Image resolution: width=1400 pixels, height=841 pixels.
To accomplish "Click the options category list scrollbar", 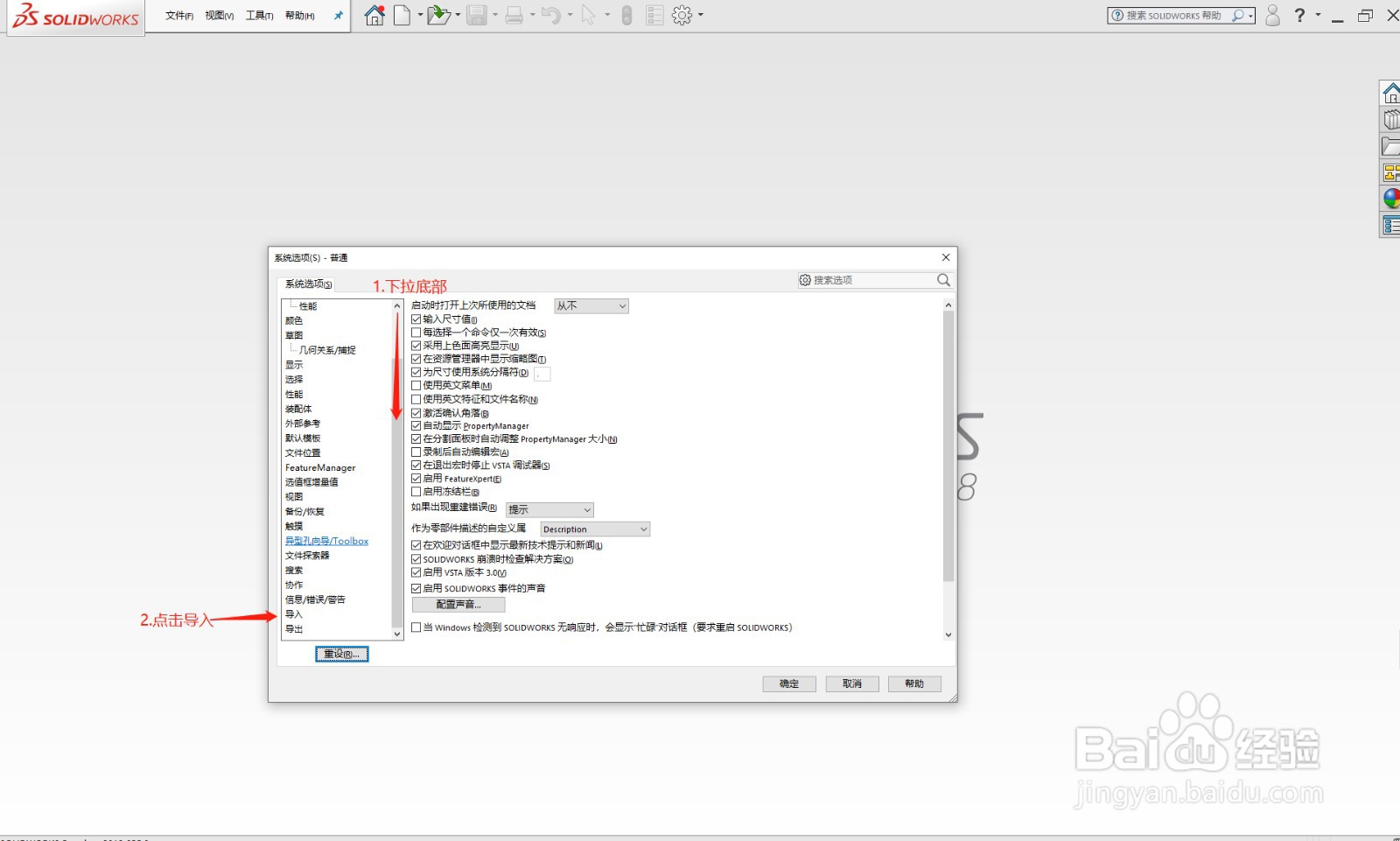I will click(396, 491).
